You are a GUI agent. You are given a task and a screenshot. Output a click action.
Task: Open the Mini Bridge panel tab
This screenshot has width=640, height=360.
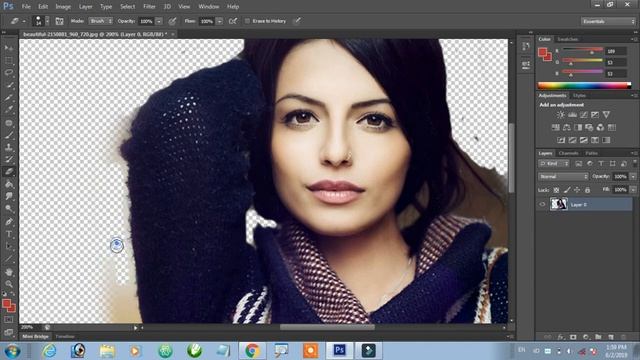click(x=36, y=337)
